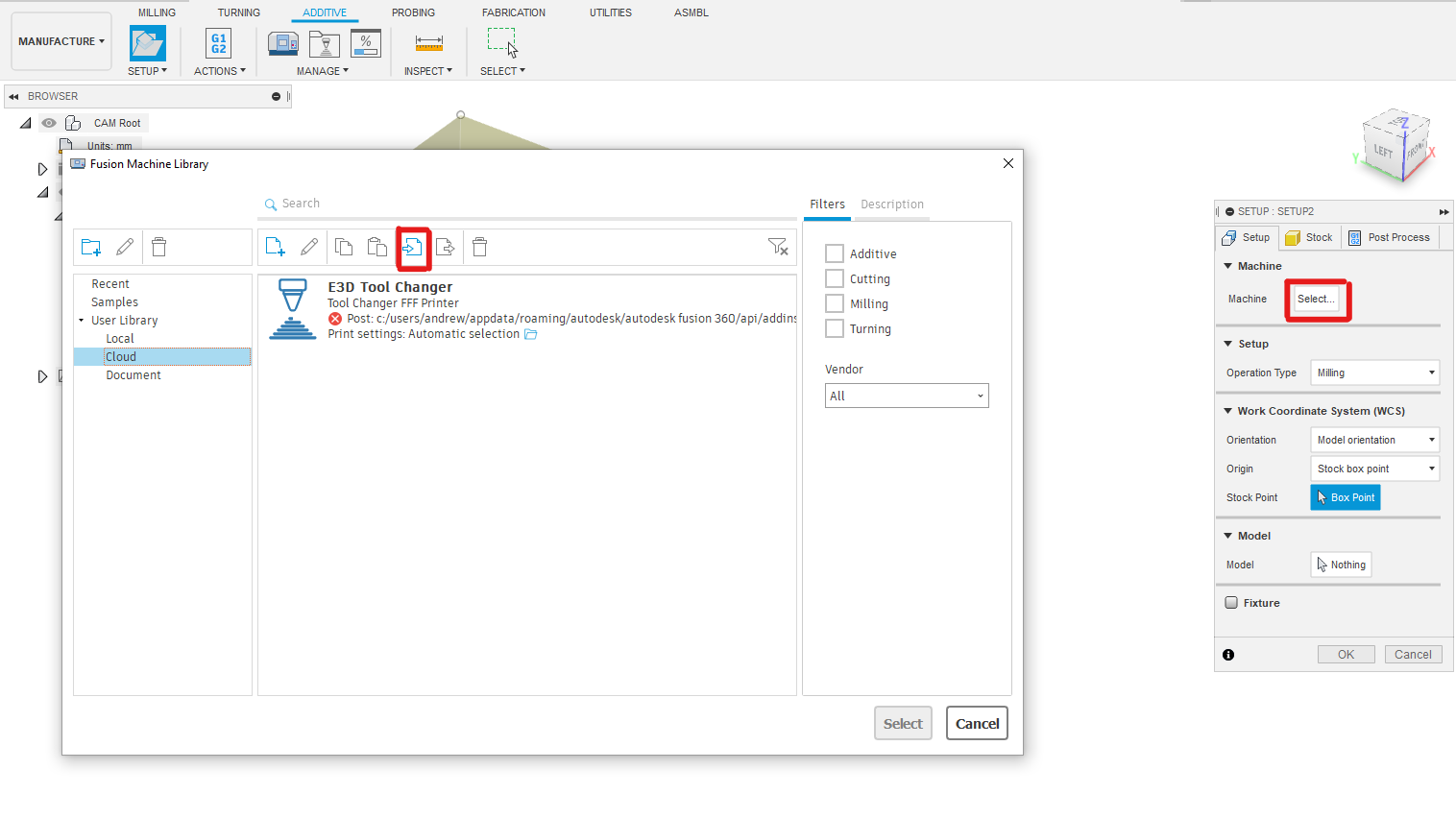The width and height of the screenshot is (1456, 818).
Task: Open the MANUFACTURE workspace dropdown
Action: tap(61, 41)
